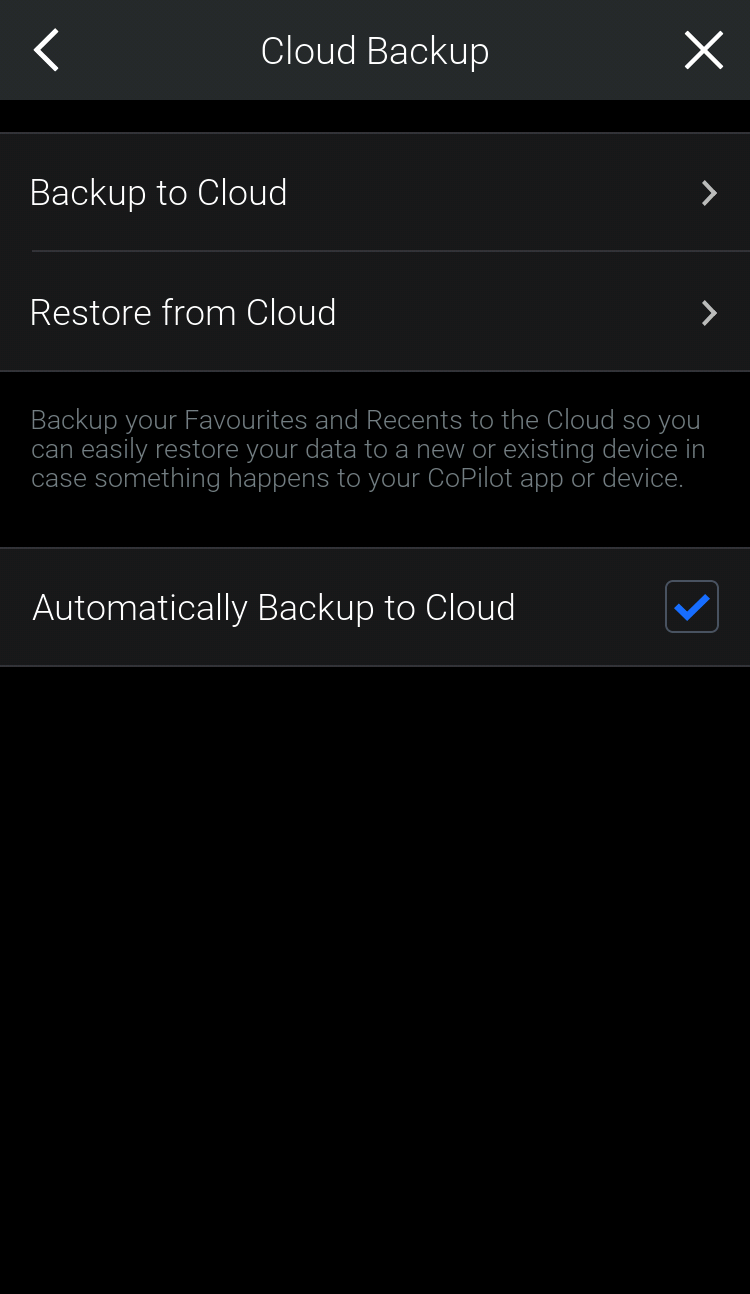Select the Backup to Cloud row text
The width and height of the screenshot is (750, 1294).
point(158,193)
